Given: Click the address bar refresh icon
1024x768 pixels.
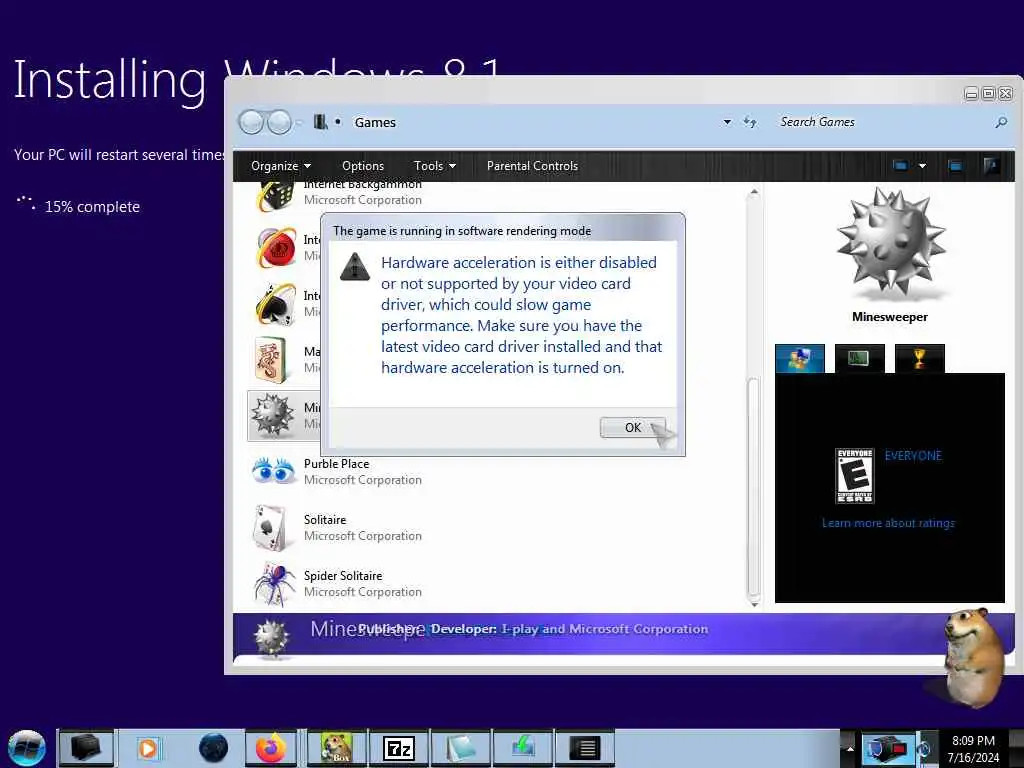Looking at the screenshot, I should click(x=750, y=122).
